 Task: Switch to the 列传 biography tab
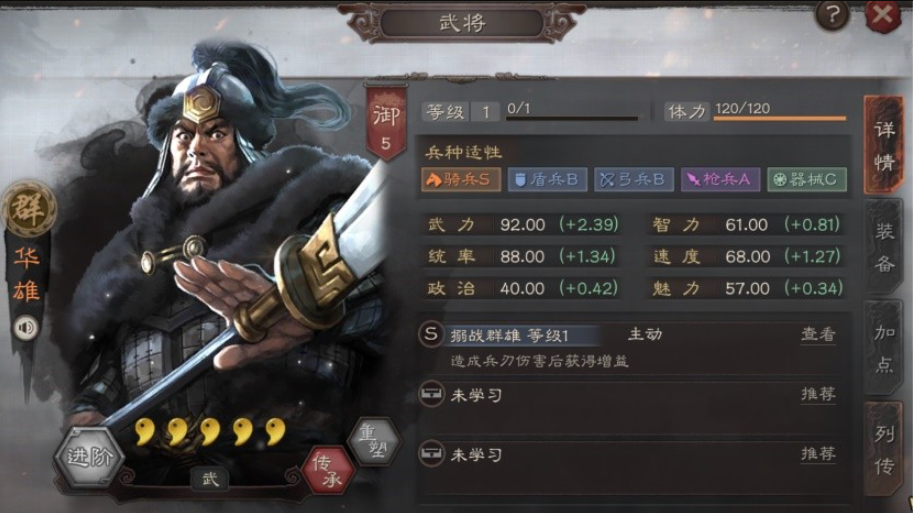tap(883, 449)
